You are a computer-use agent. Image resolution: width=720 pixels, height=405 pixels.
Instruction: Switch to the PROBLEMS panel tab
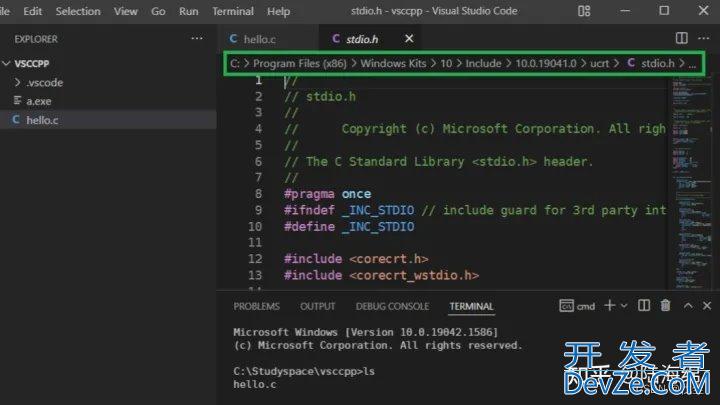[x=256, y=306]
